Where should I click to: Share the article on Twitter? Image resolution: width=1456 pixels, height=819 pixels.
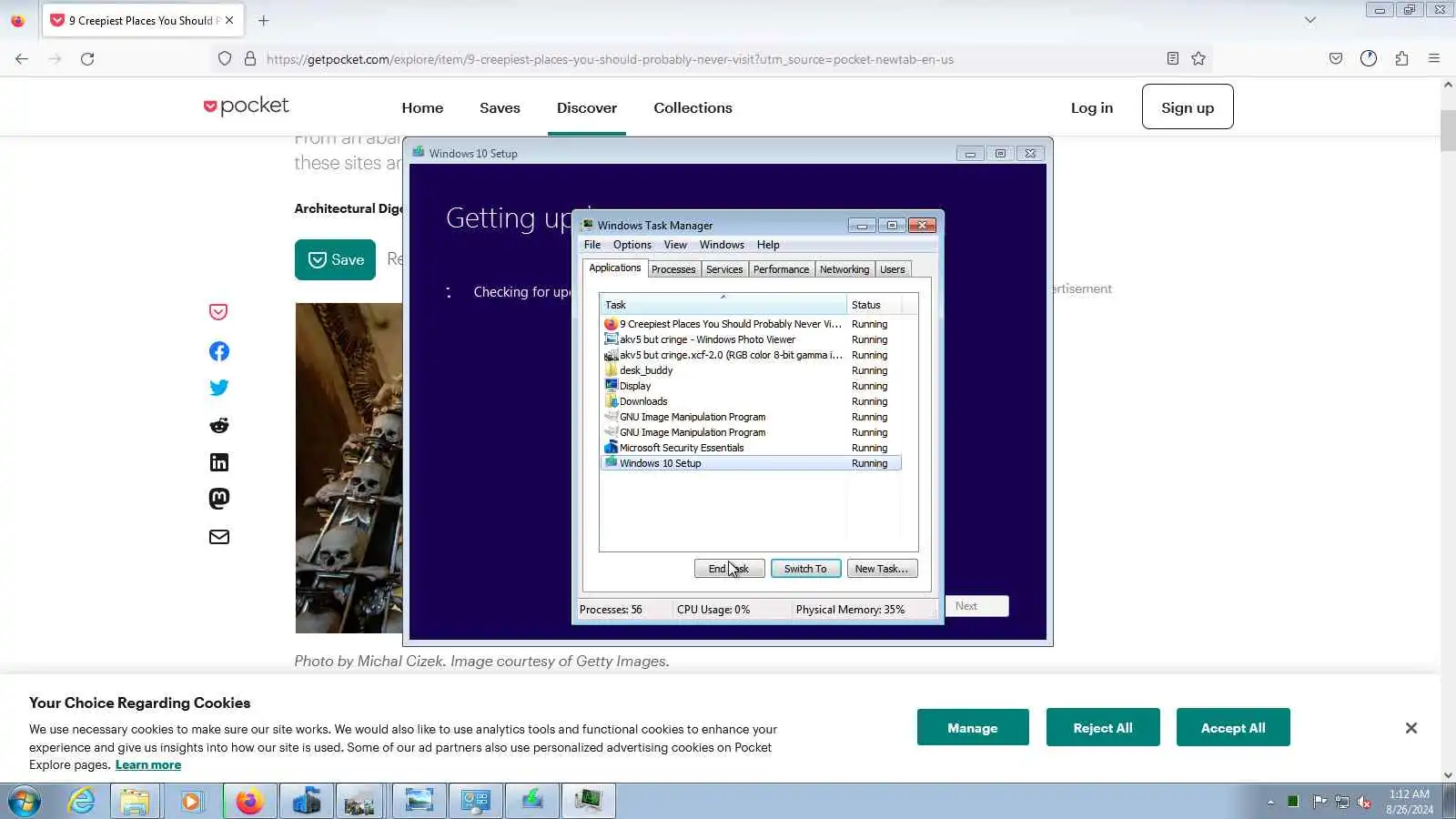tap(218, 388)
